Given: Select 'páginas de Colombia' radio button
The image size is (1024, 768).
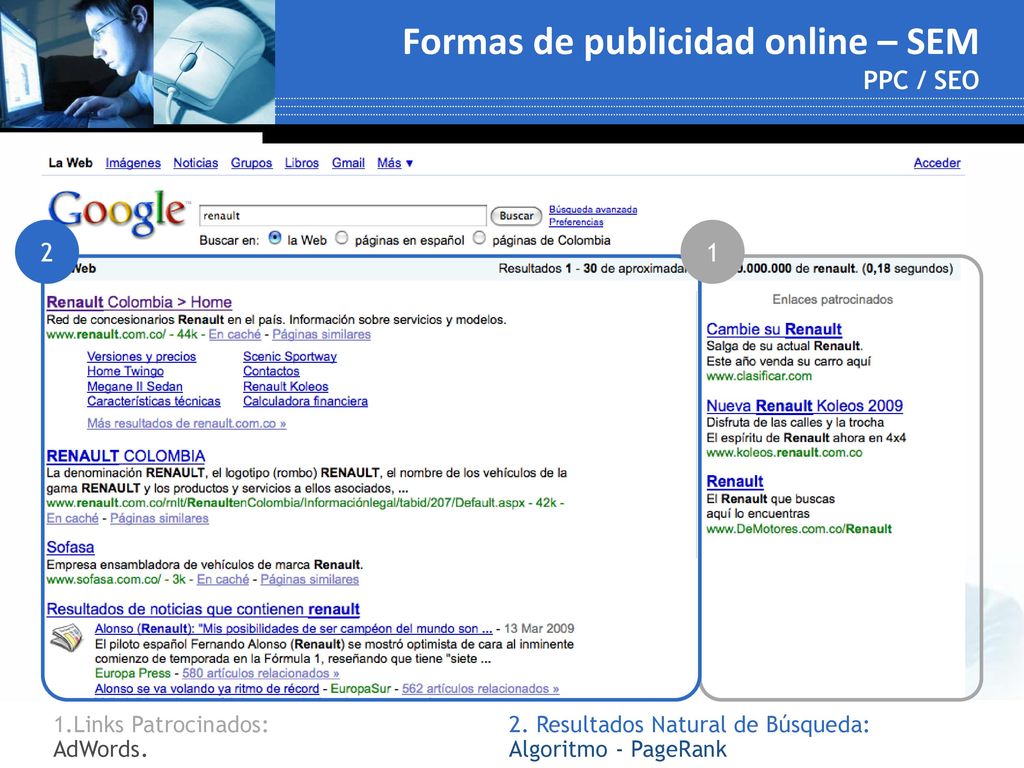Looking at the screenshot, I should click(x=479, y=238).
